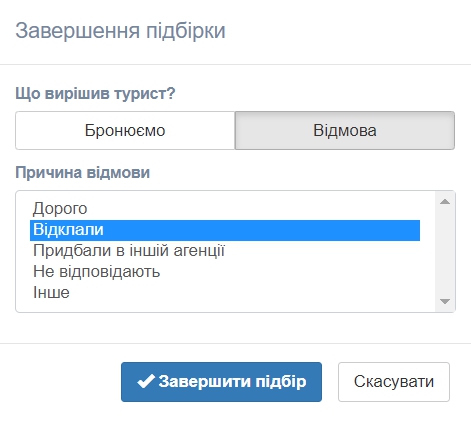The width and height of the screenshot is (471, 423).
Task: Click the Завершити підбір button
Action: tap(221, 382)
